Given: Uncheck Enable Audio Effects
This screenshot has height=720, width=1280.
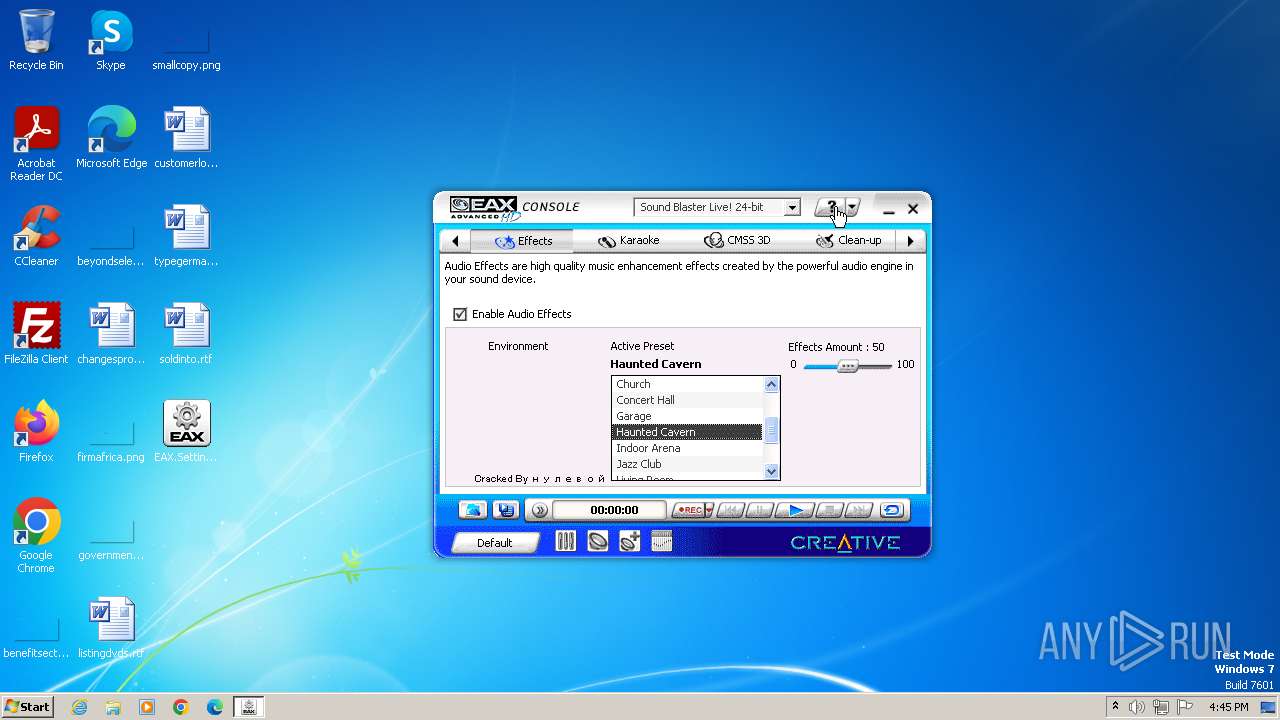Looking at the screenshot, I should pos(460,314).
